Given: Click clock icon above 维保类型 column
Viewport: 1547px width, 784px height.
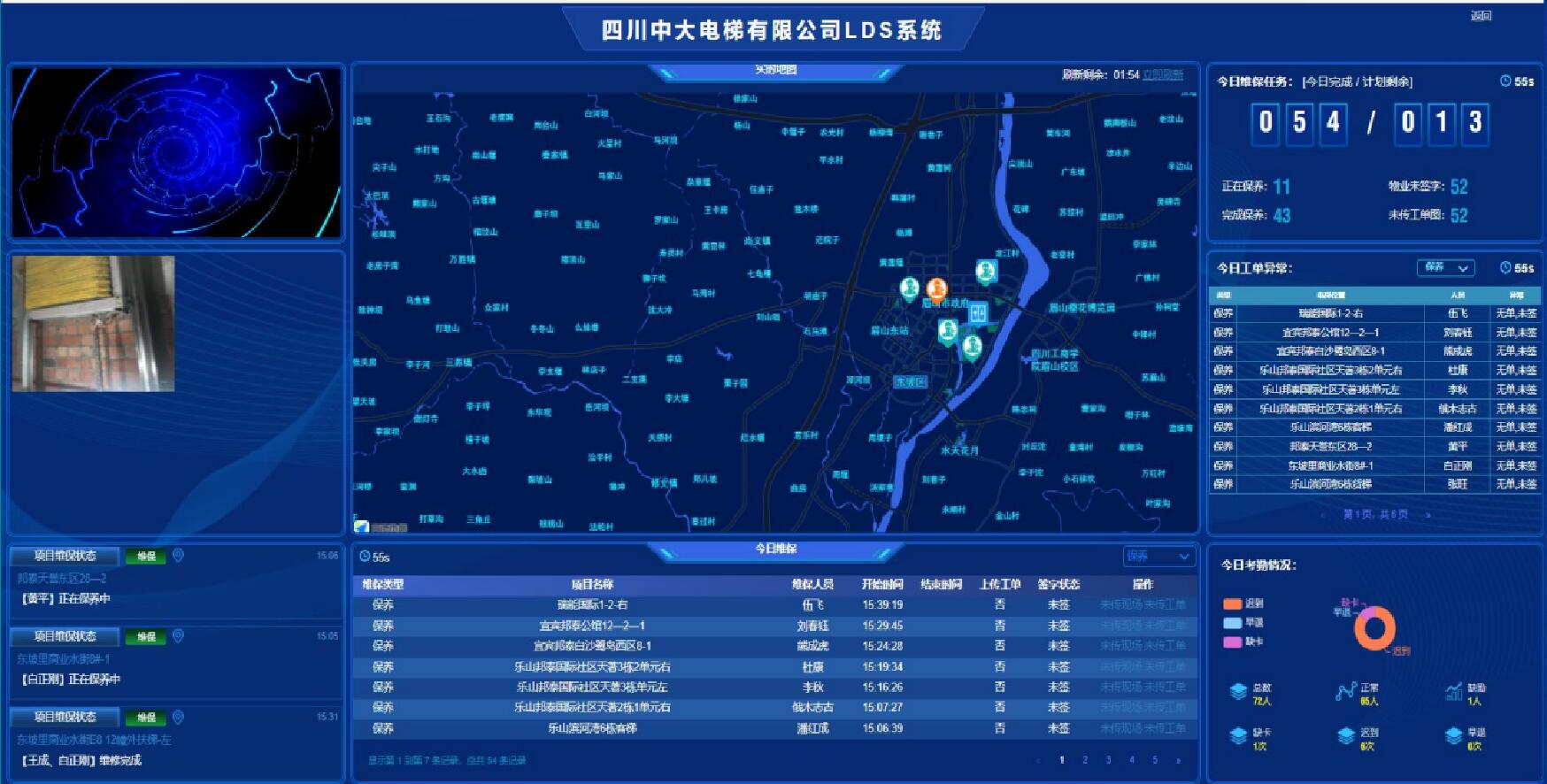Looking at the screenshot, I should [365, 557].
